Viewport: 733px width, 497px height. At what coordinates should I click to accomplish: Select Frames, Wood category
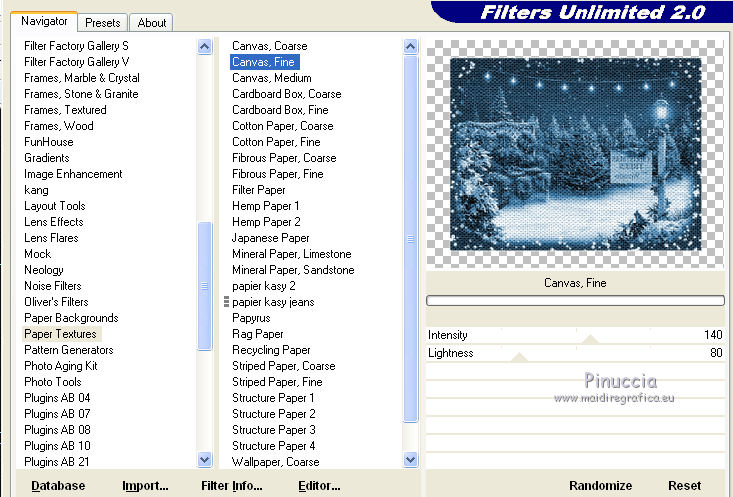(59, 126)
